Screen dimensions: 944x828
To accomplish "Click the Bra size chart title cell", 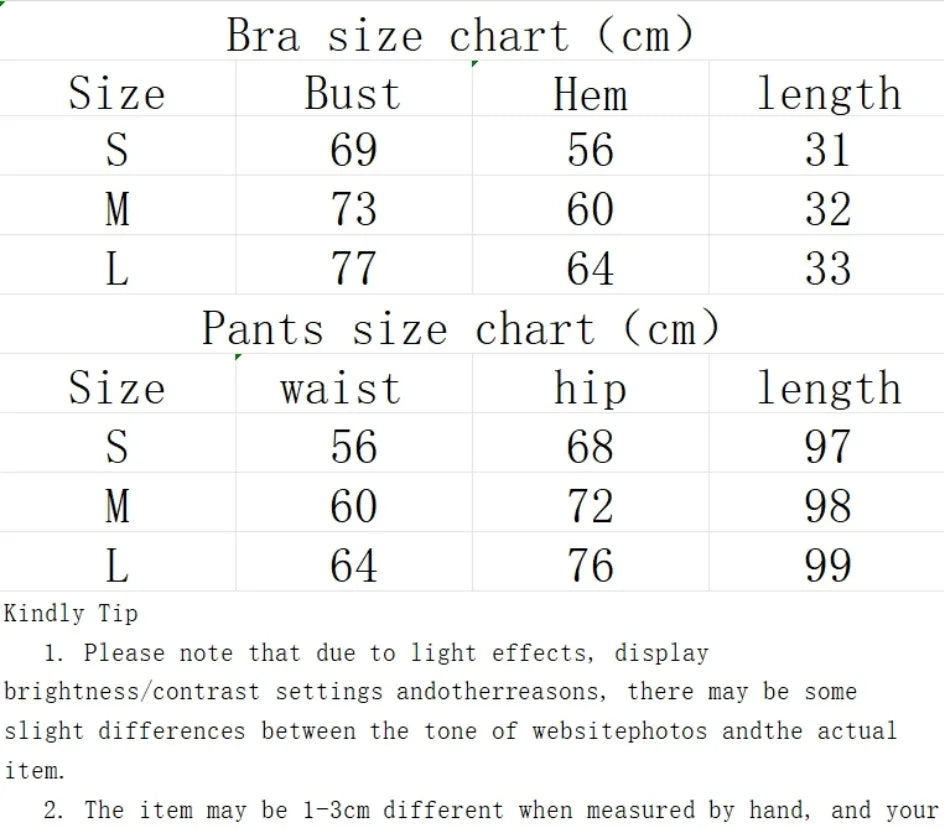I will (x=460, y=35).
